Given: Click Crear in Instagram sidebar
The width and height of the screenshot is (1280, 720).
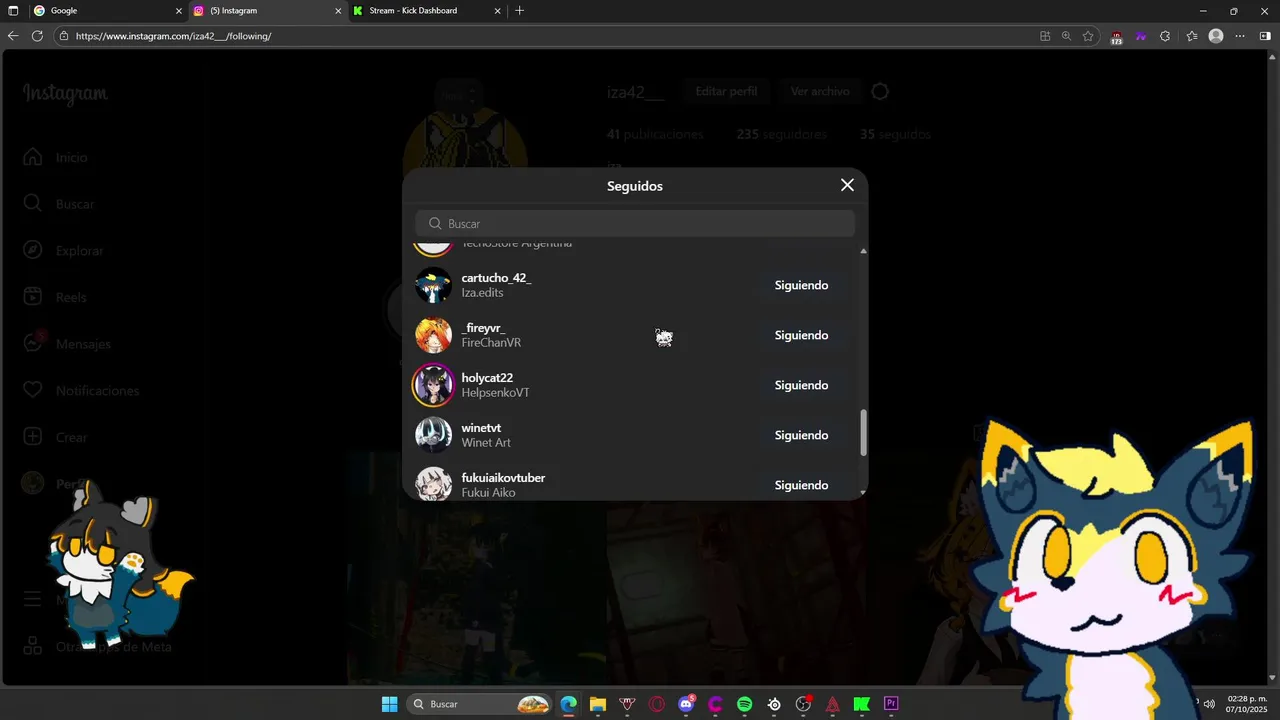Looking at the screenshot, I should pyautogui.click(x=55, y=437).
